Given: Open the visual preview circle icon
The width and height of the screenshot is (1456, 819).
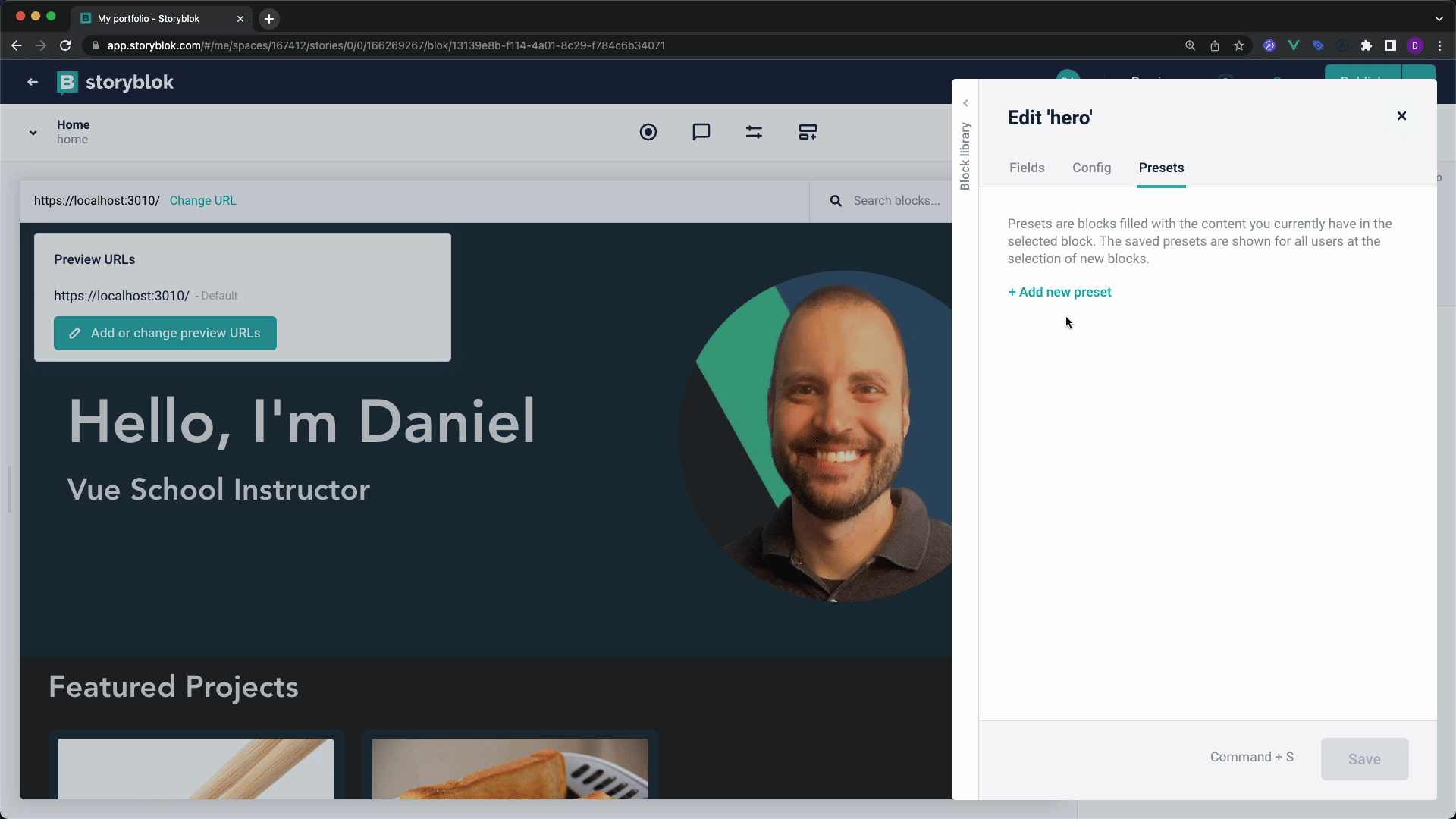Looking at the screenshot, I should [x=648, y=132].
